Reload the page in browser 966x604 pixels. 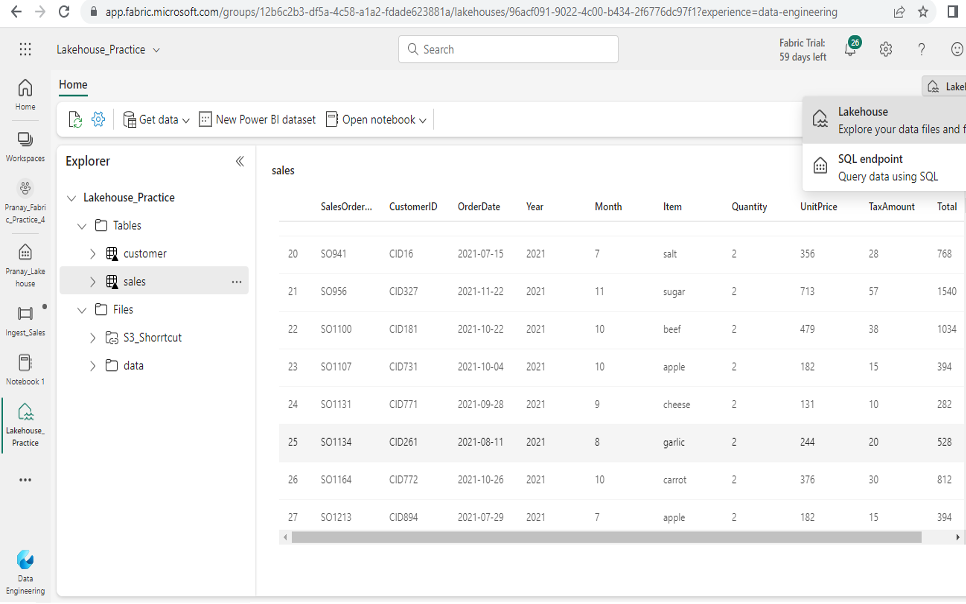[64, 12]
